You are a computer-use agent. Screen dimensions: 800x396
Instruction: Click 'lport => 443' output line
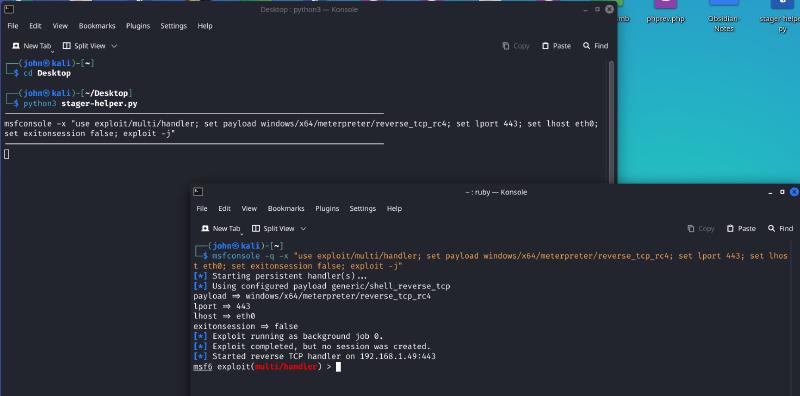pyautogui.click(x=222, y=307)
